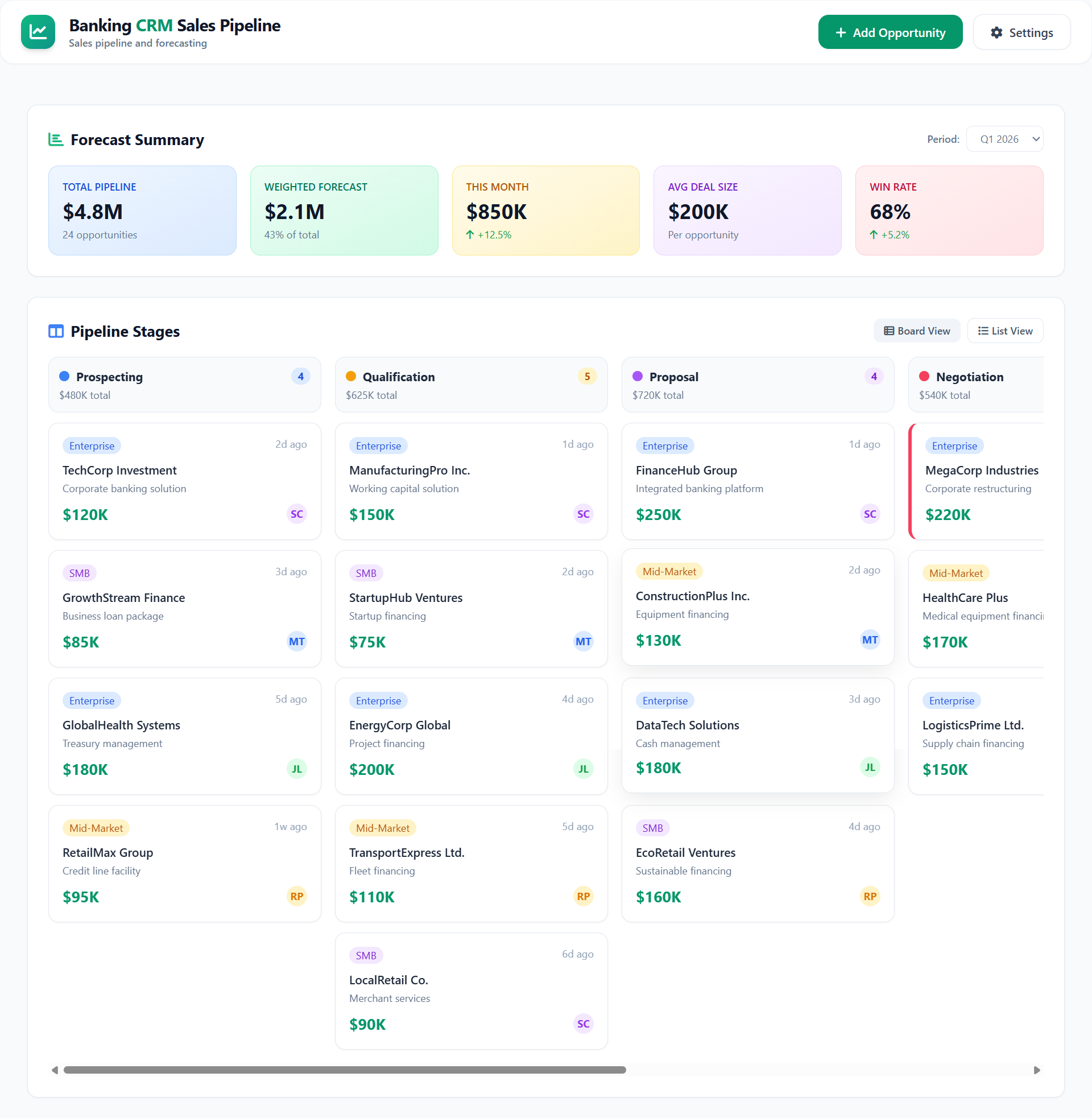The height and width of the screenshot is (1118, 1092).
Task: Click the Add Opportunity button
Action: [x=890, y=32]
